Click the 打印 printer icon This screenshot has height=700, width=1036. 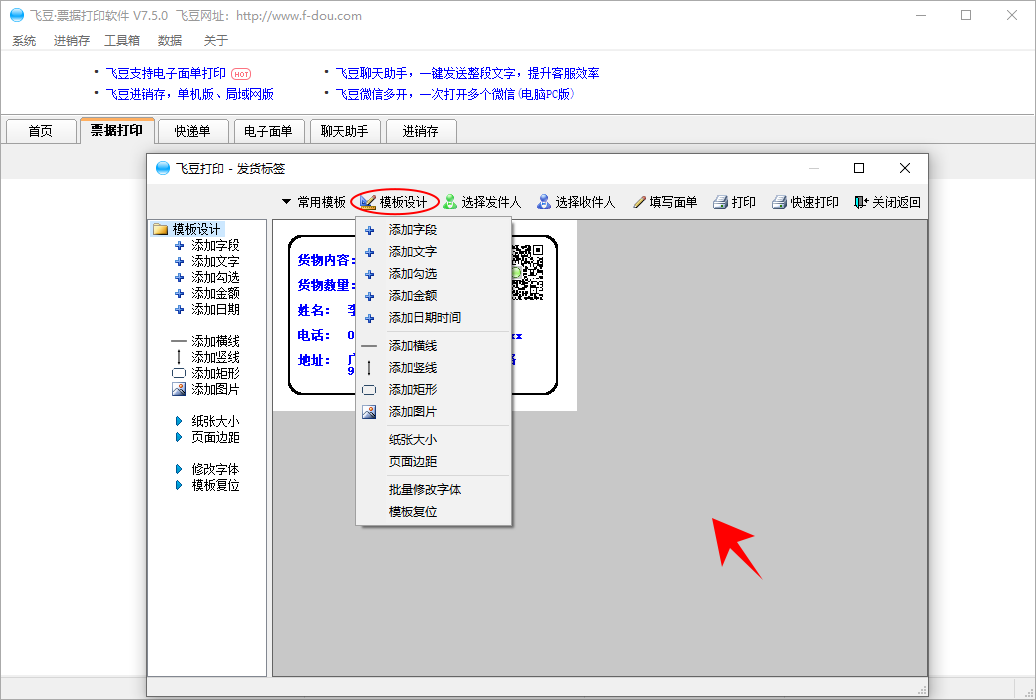(720, 202)
